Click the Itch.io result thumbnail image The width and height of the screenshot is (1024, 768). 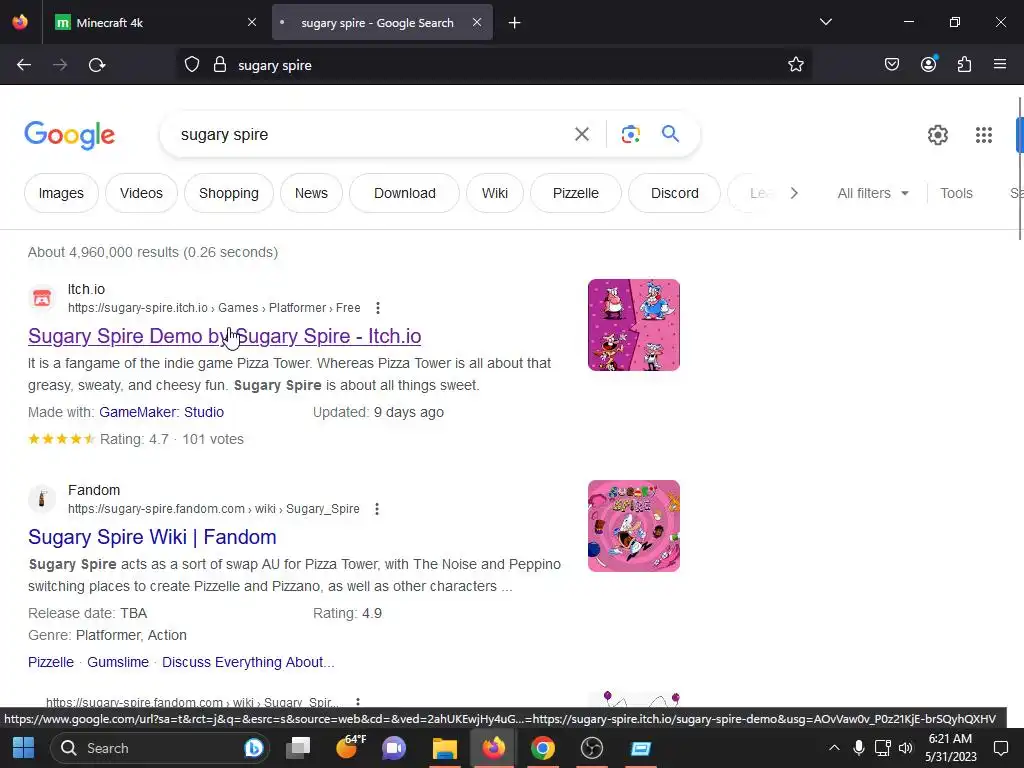[x=633, y=325]
